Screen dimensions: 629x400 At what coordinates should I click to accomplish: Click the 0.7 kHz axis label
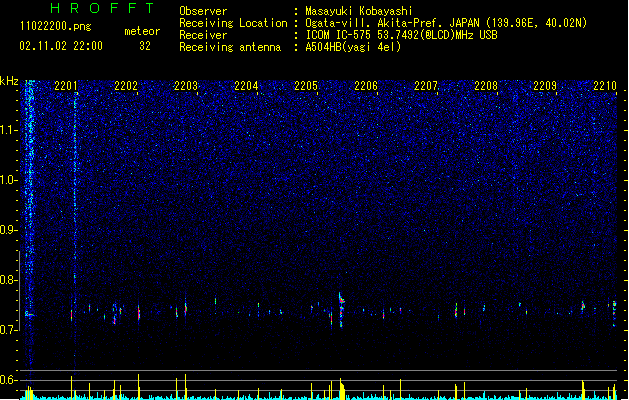(8, 330)
